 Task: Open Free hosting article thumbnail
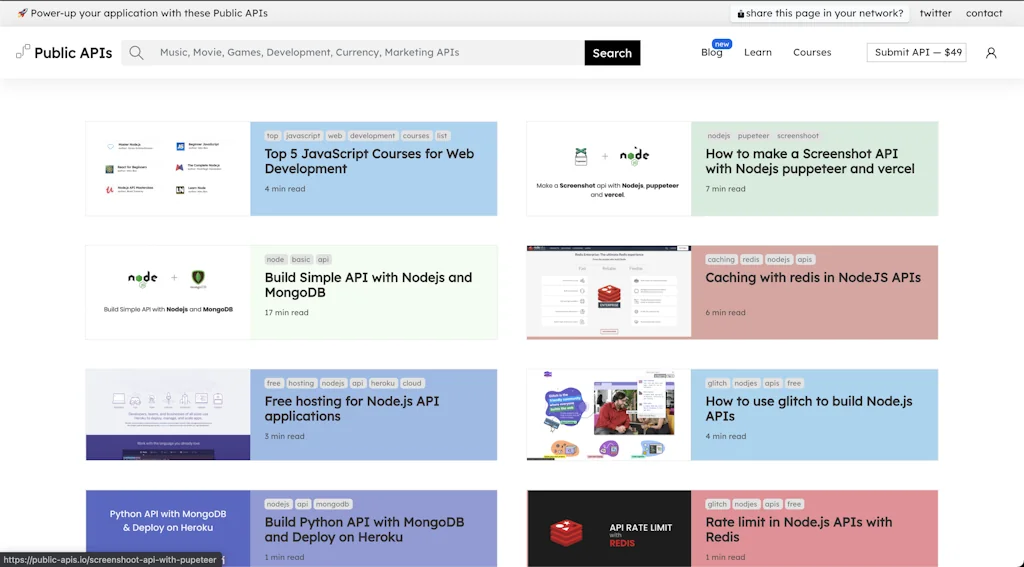click(168, 414)
